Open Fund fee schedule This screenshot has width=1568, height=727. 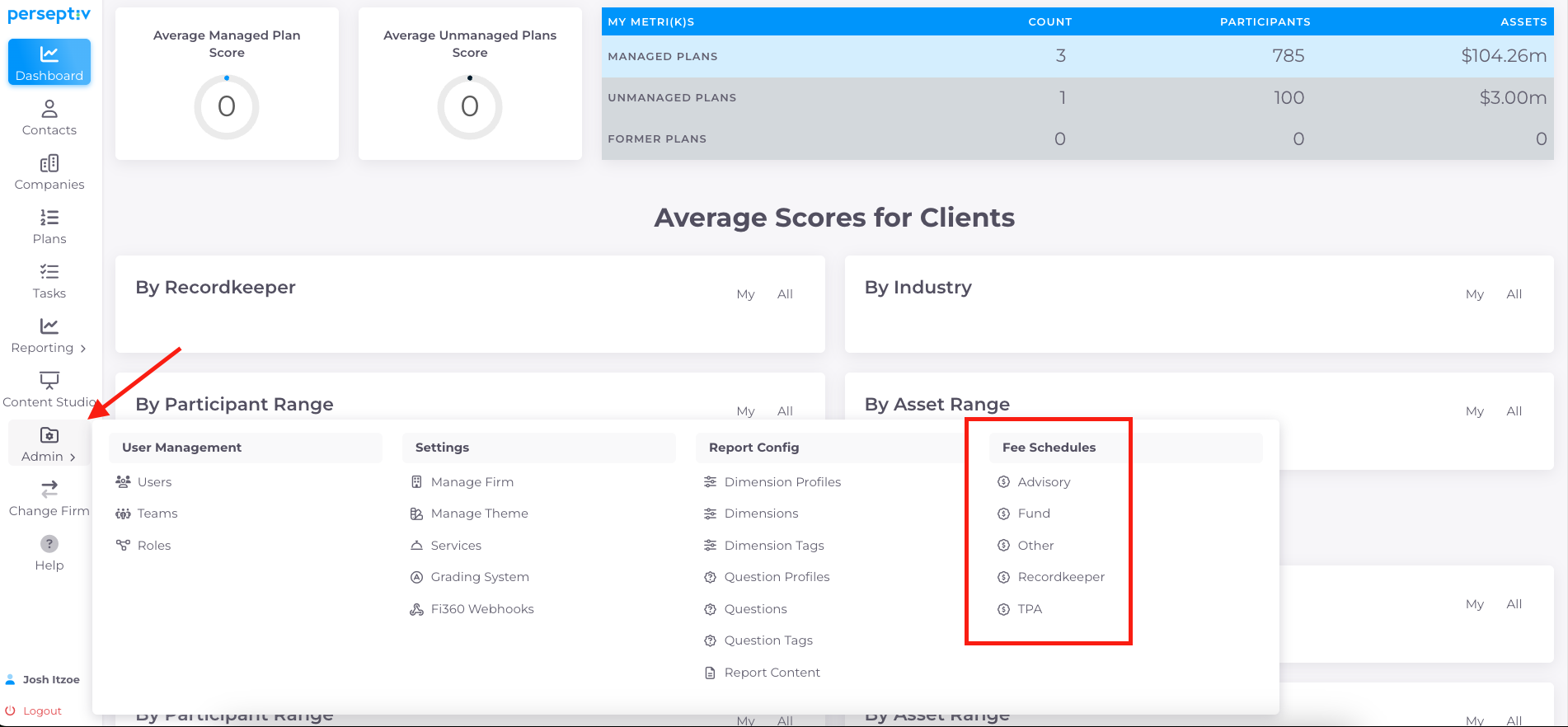(x=1034, y=514)
